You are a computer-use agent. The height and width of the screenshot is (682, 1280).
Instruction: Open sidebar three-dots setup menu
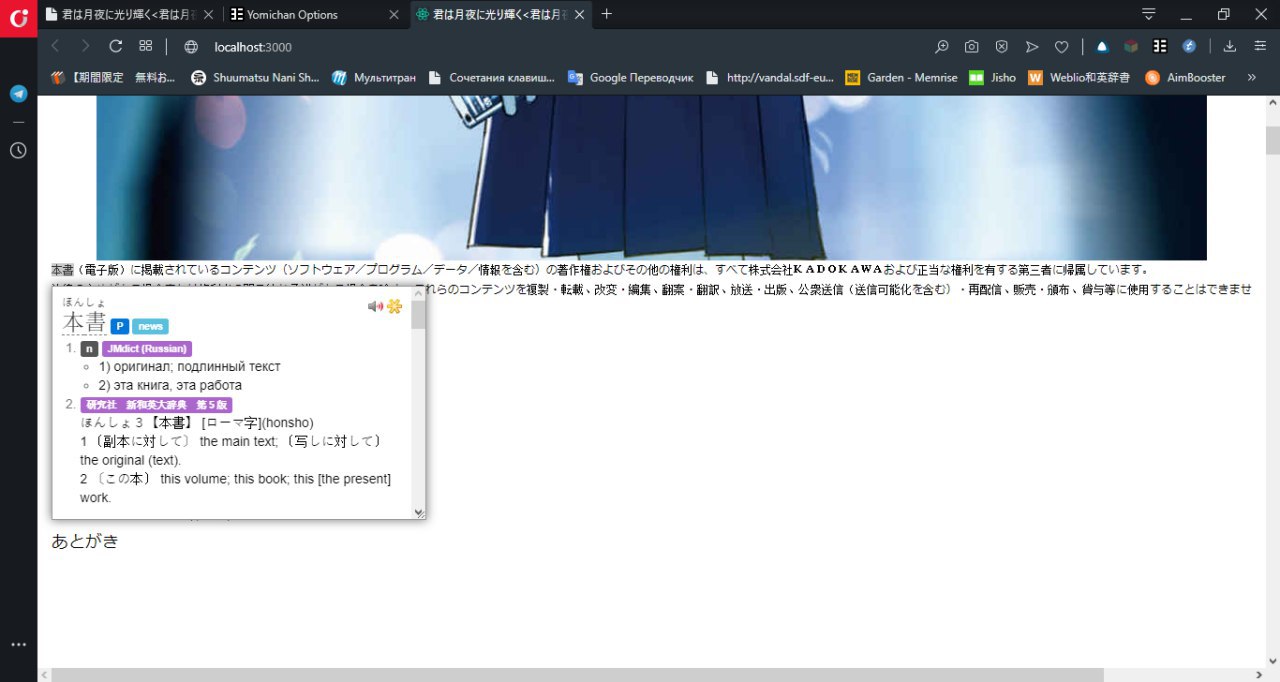click(x=18, y=645)
